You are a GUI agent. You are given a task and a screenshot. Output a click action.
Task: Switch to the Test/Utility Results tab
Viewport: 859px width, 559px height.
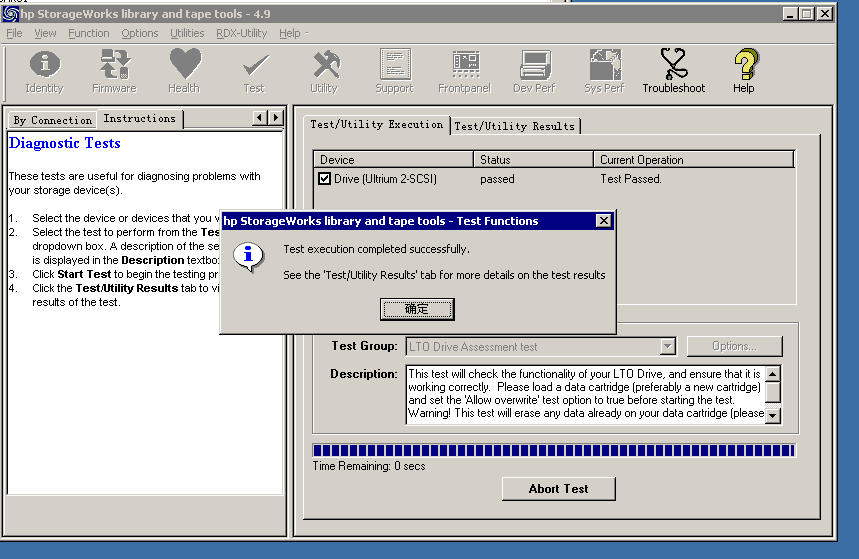(x=514, y=126)
